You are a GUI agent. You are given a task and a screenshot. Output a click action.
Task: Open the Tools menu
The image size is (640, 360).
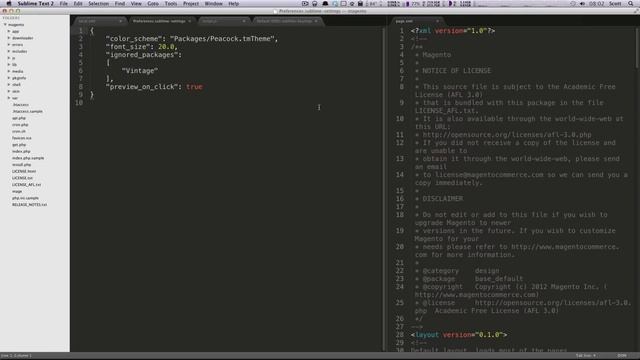tap(171, 3)
